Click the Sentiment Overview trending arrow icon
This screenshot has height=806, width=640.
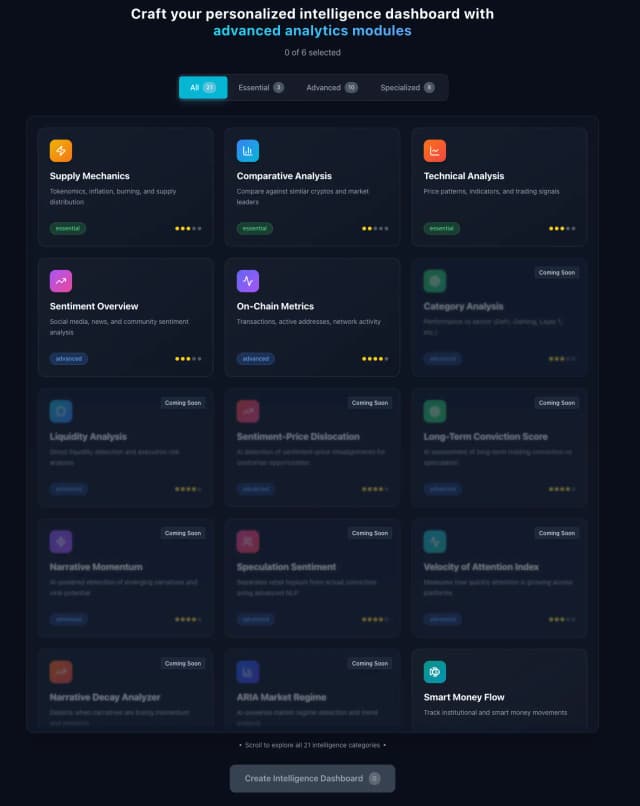tap(61, 281)
